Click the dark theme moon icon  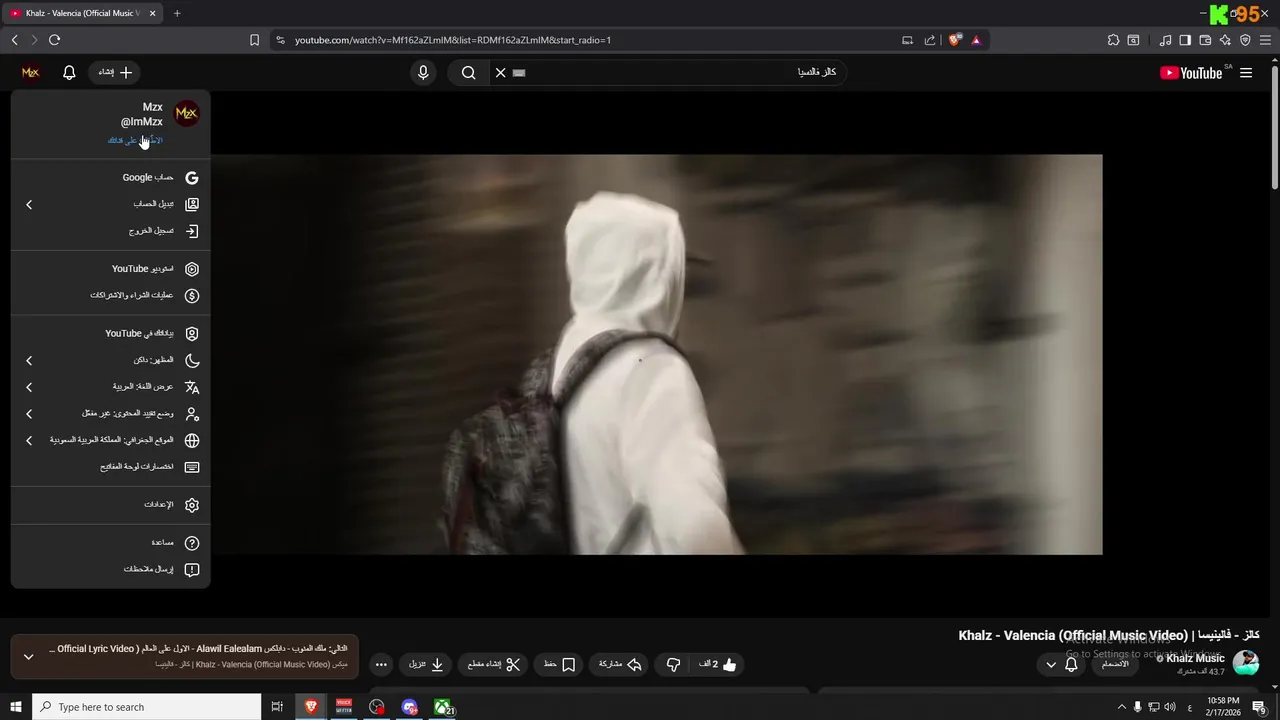(x=192, y=360)
